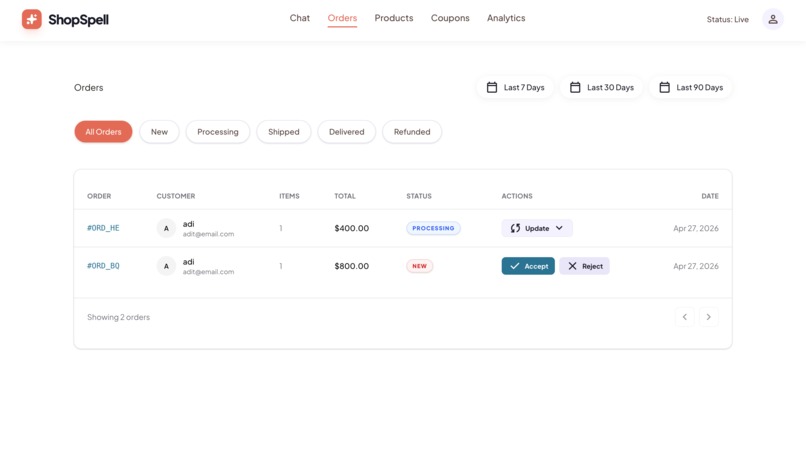Open the user profile avatar icon
The height and width of the screenshot is (454, 806).
pyautogui.click(x=773, y=20)
